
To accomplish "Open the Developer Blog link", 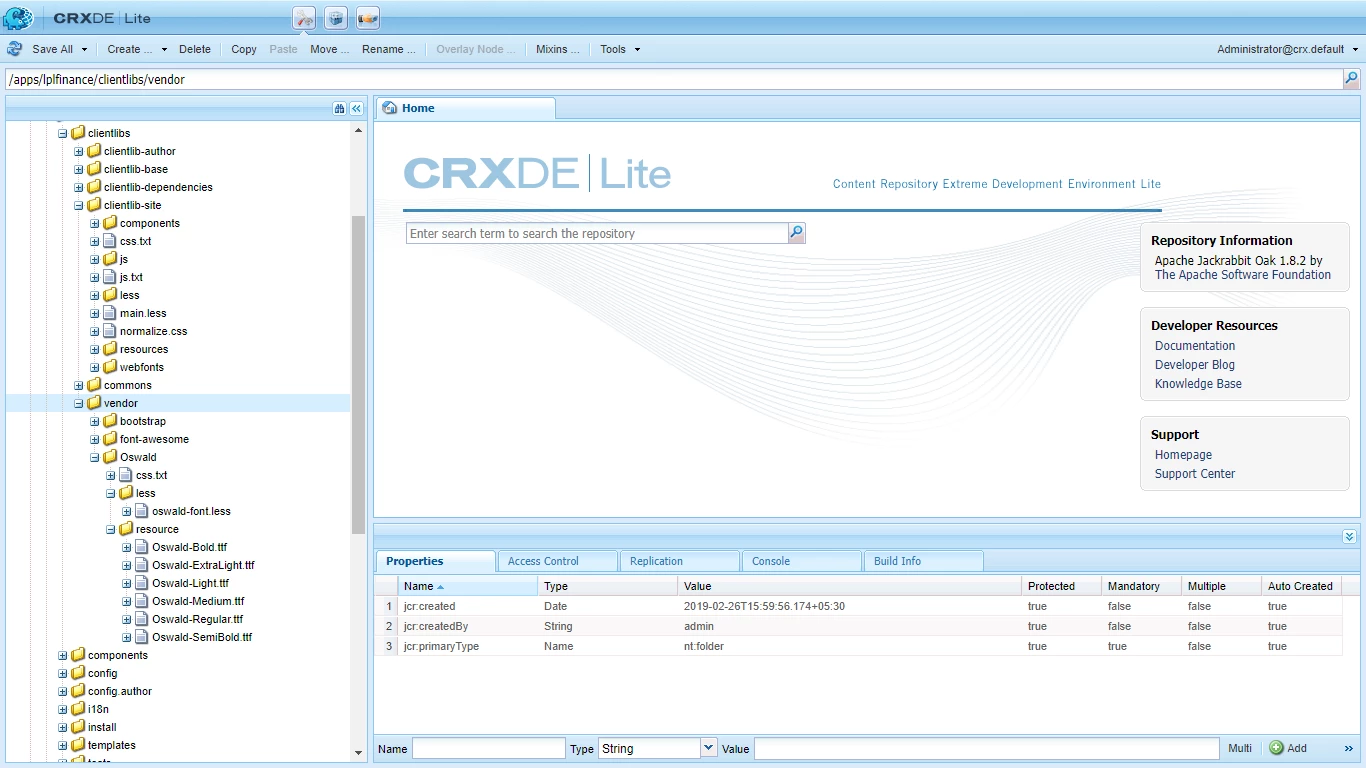I will tap(1195, 365).
